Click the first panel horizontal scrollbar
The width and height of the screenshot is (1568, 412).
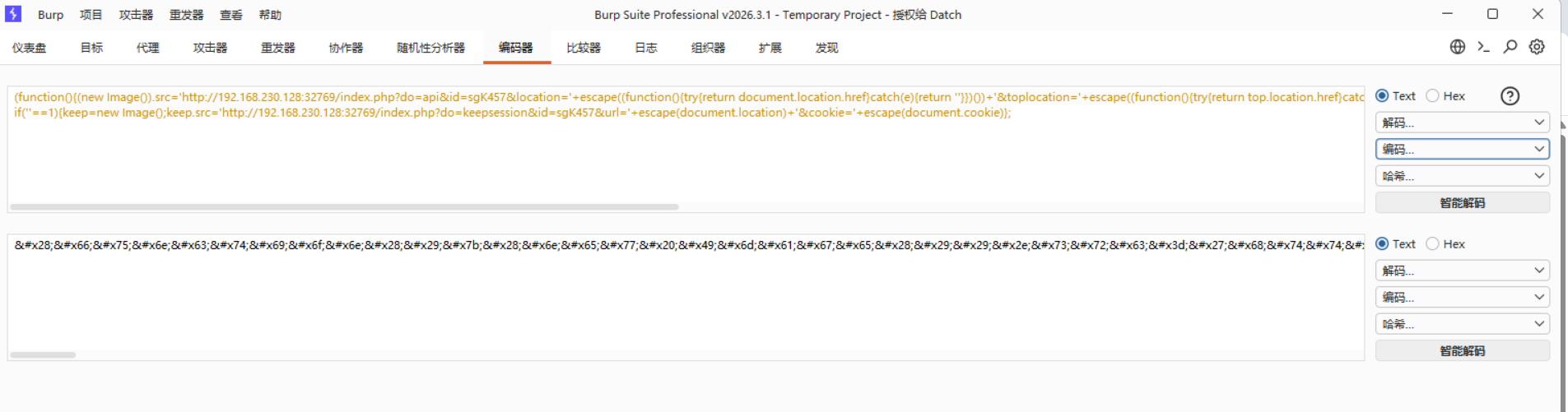pyautogui.click(x=344, y=207)
